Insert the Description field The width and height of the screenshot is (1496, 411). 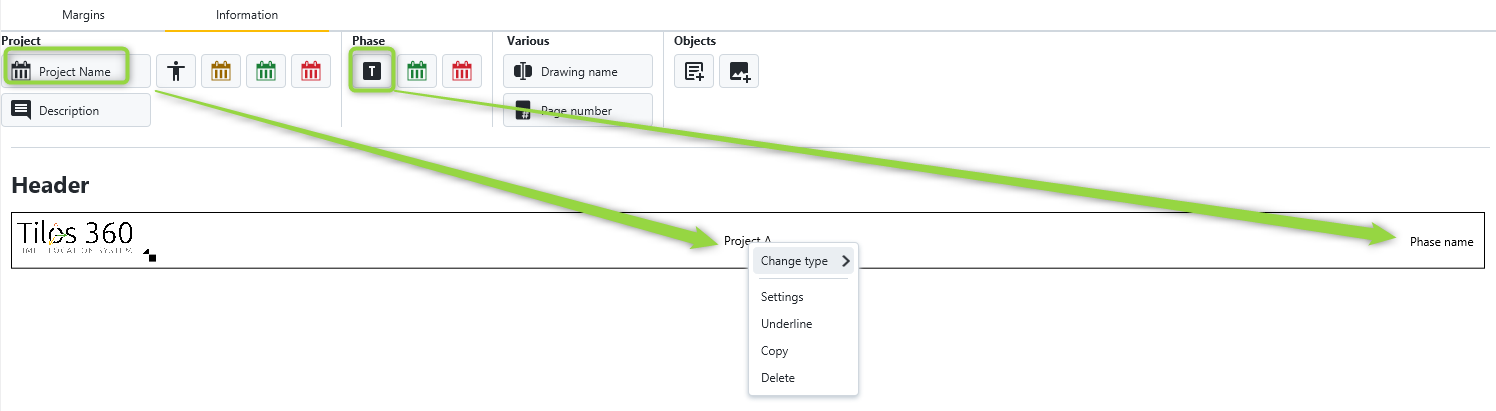(x=75, y=110)
